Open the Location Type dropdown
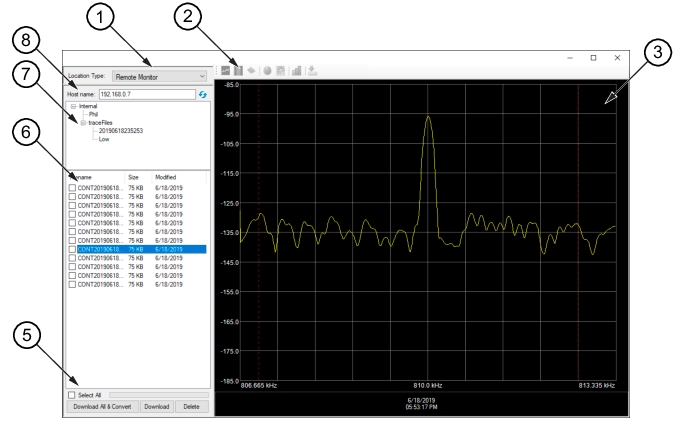Screen dimensions: 689x432 tap(160, 75)
